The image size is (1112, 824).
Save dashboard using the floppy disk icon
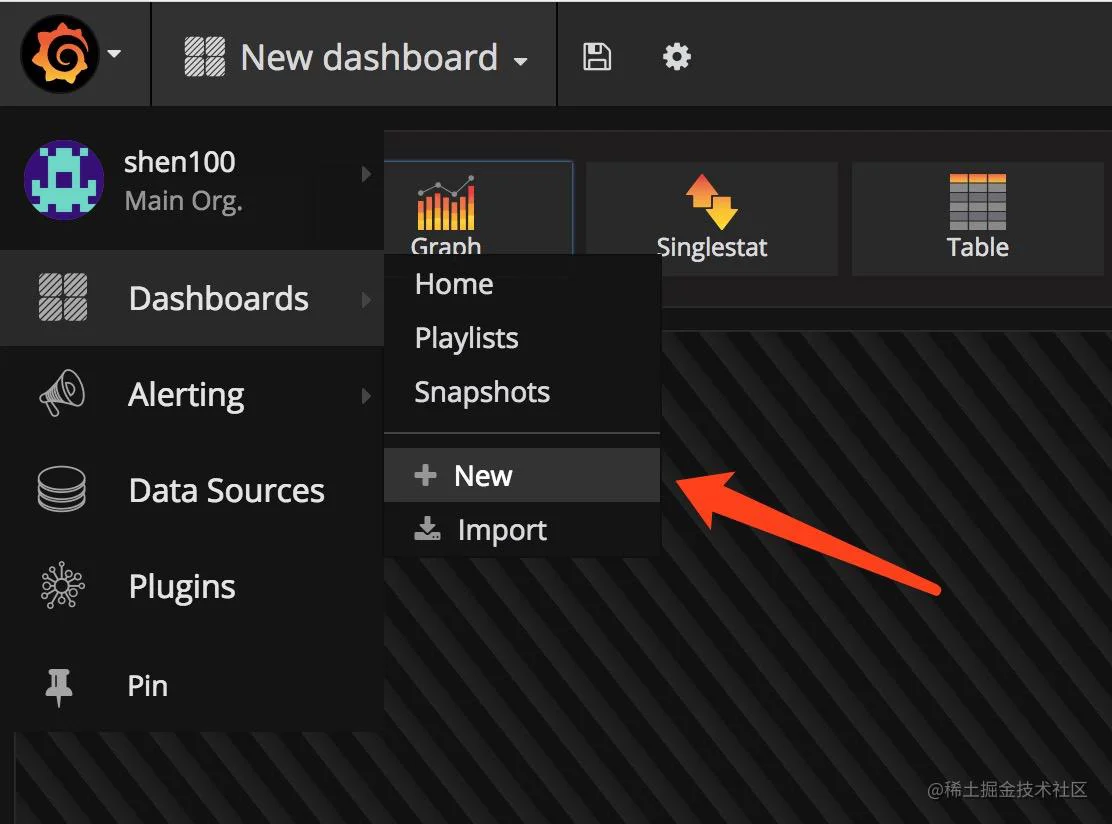pos(596,57)
